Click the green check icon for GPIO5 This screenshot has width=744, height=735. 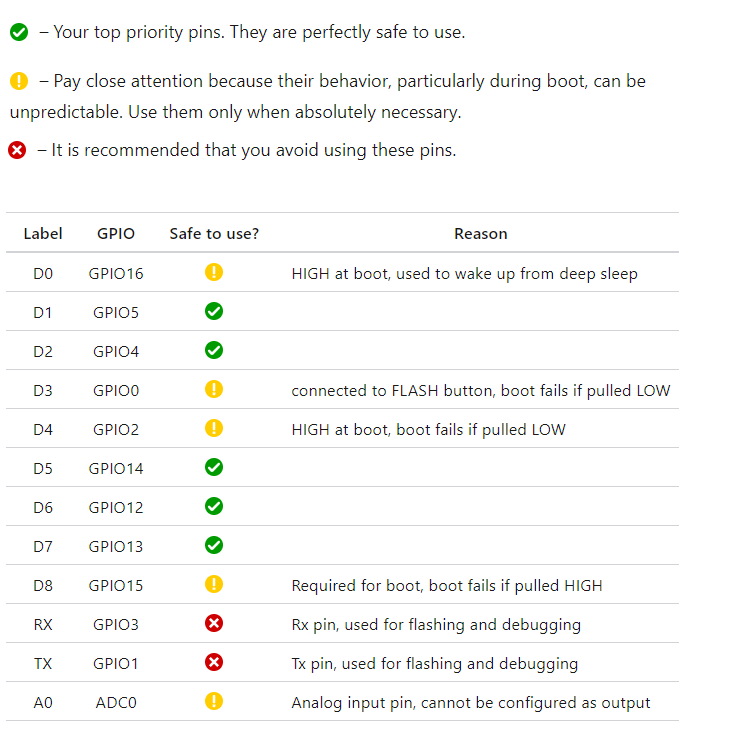pyautogui.click(x=214, y=312)
